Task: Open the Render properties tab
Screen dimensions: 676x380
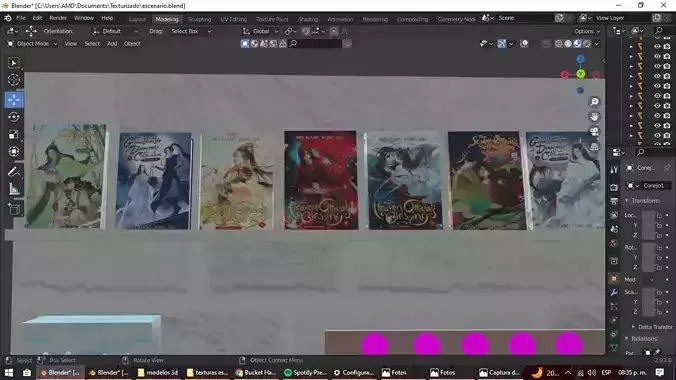Action: tap(614, 187)
